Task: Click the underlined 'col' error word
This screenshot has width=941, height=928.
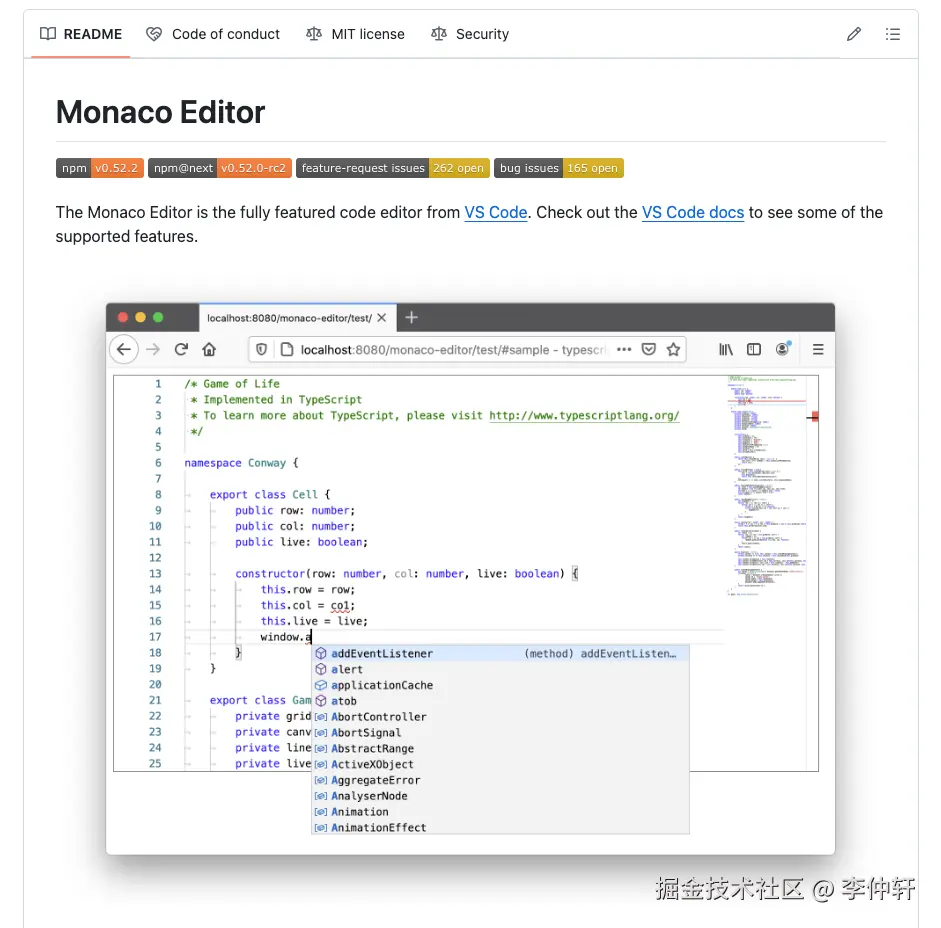Action: point(340,605)
